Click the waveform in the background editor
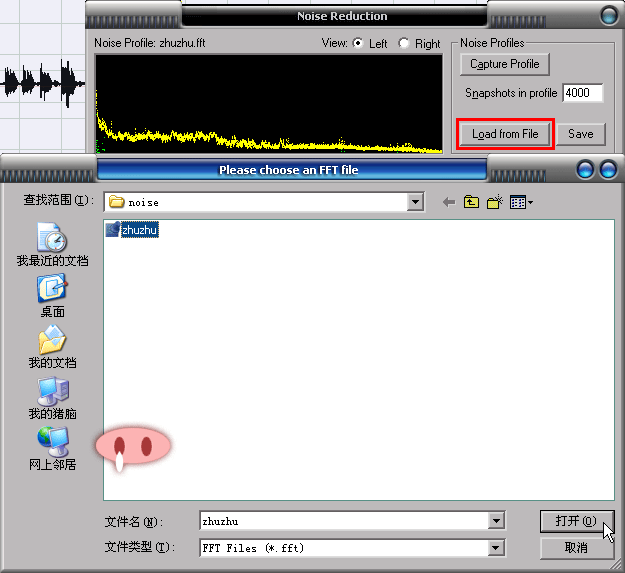 click(43, 83)
